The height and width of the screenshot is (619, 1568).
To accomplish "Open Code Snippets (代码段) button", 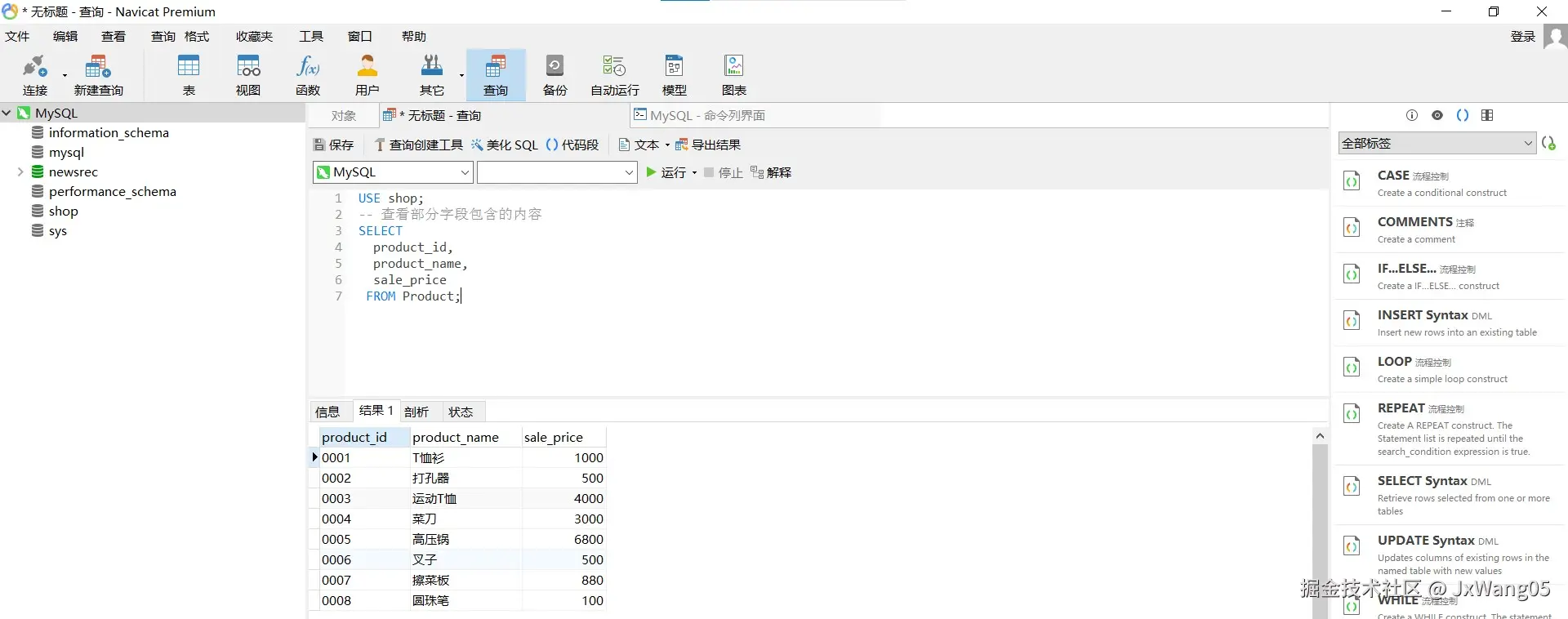I will (572, 145).
